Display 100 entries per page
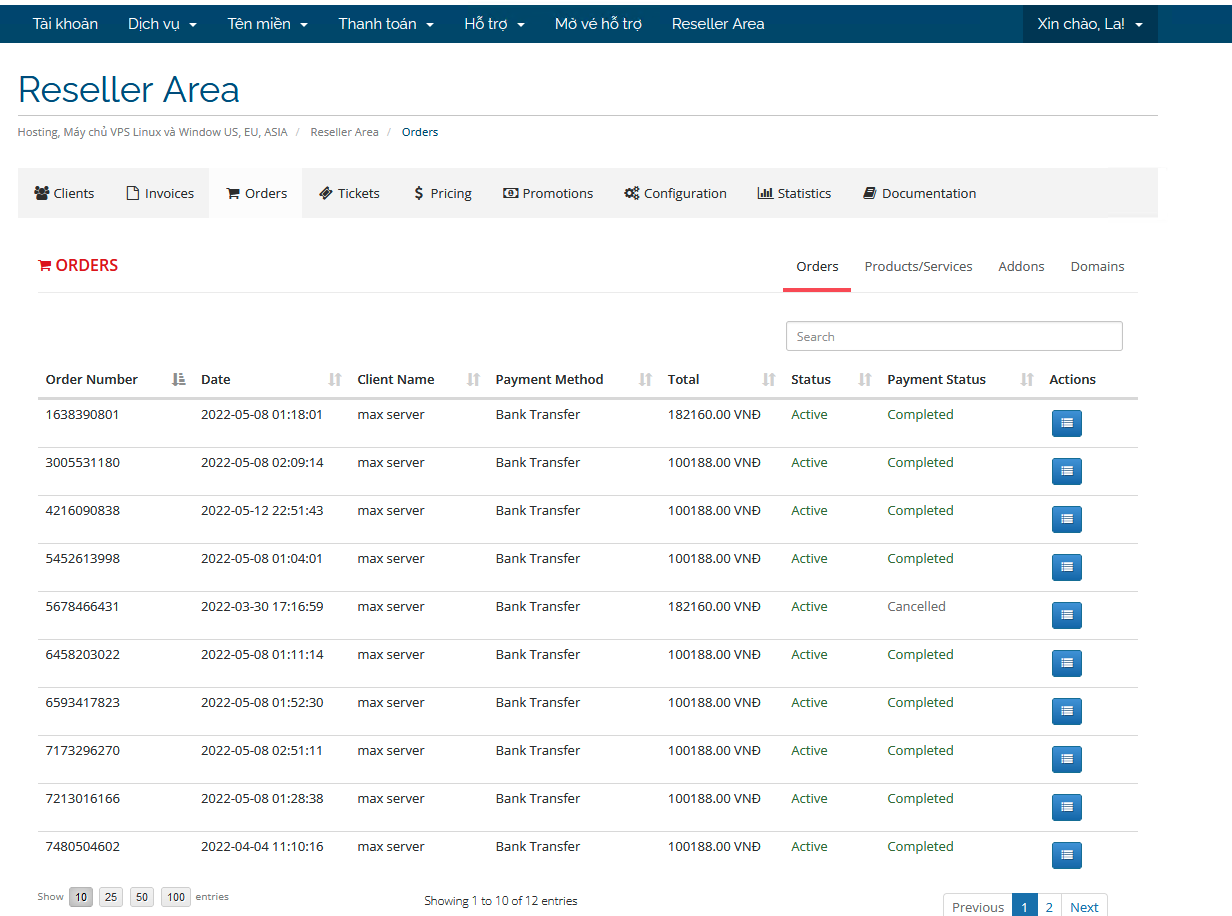1232x916 pixels. 176,897
